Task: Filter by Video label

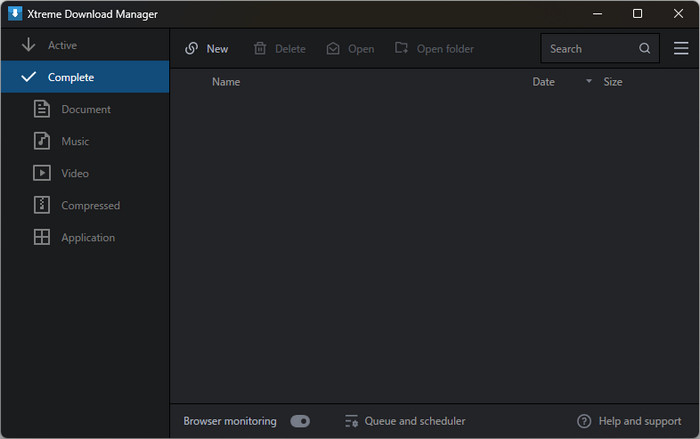Action: coord(75,173)
